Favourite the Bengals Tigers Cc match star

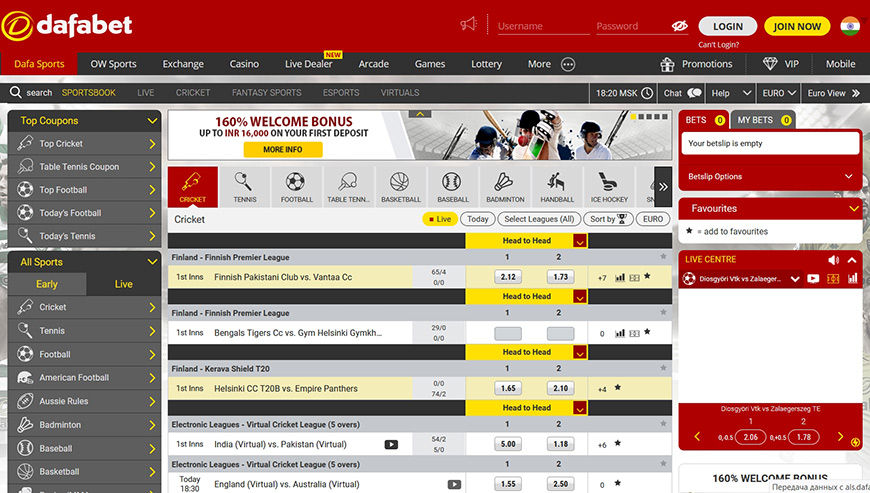(x=647, y=332)
